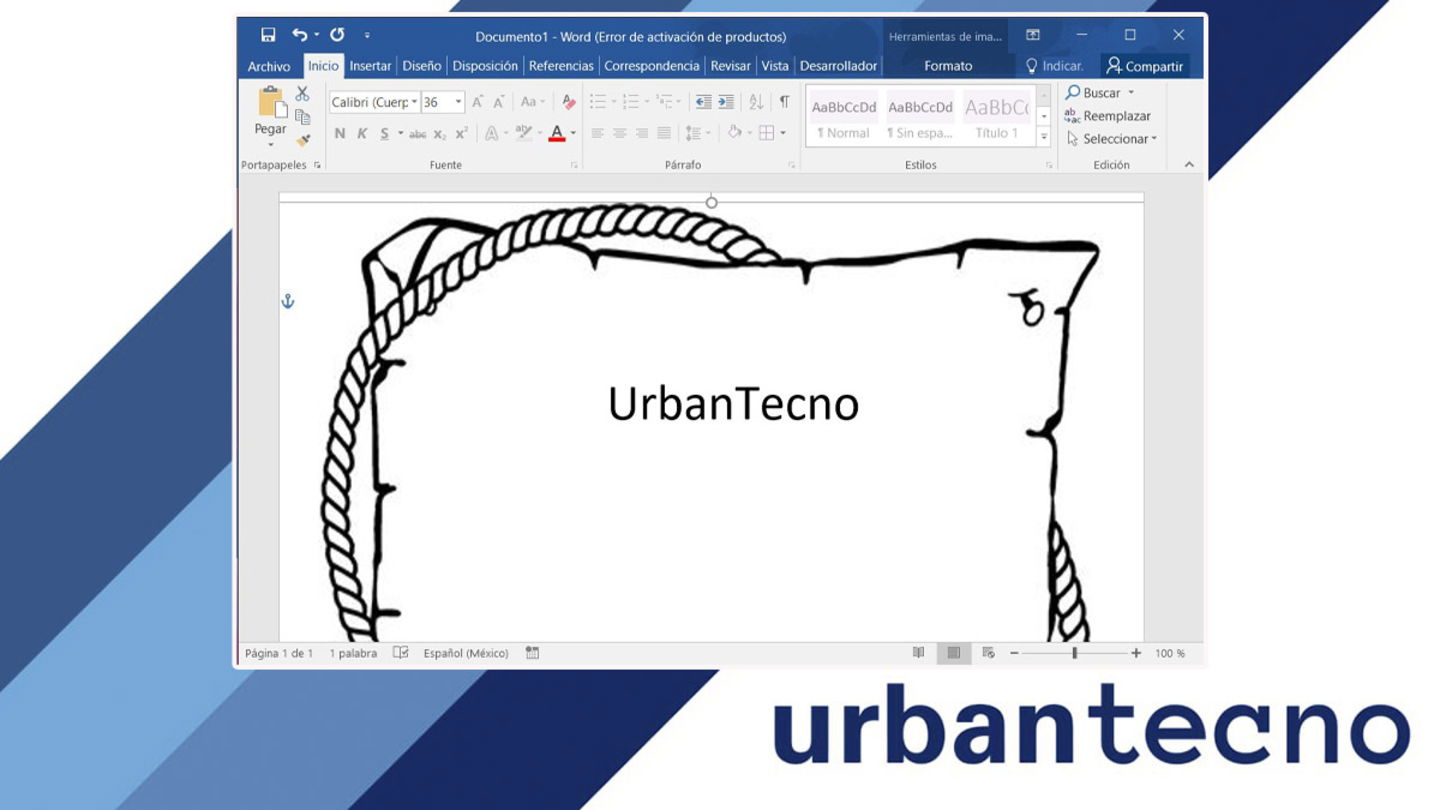Switch to the Diseño tab
The width and height of the screenshot is (1440, 810).
tap(422, 66)
